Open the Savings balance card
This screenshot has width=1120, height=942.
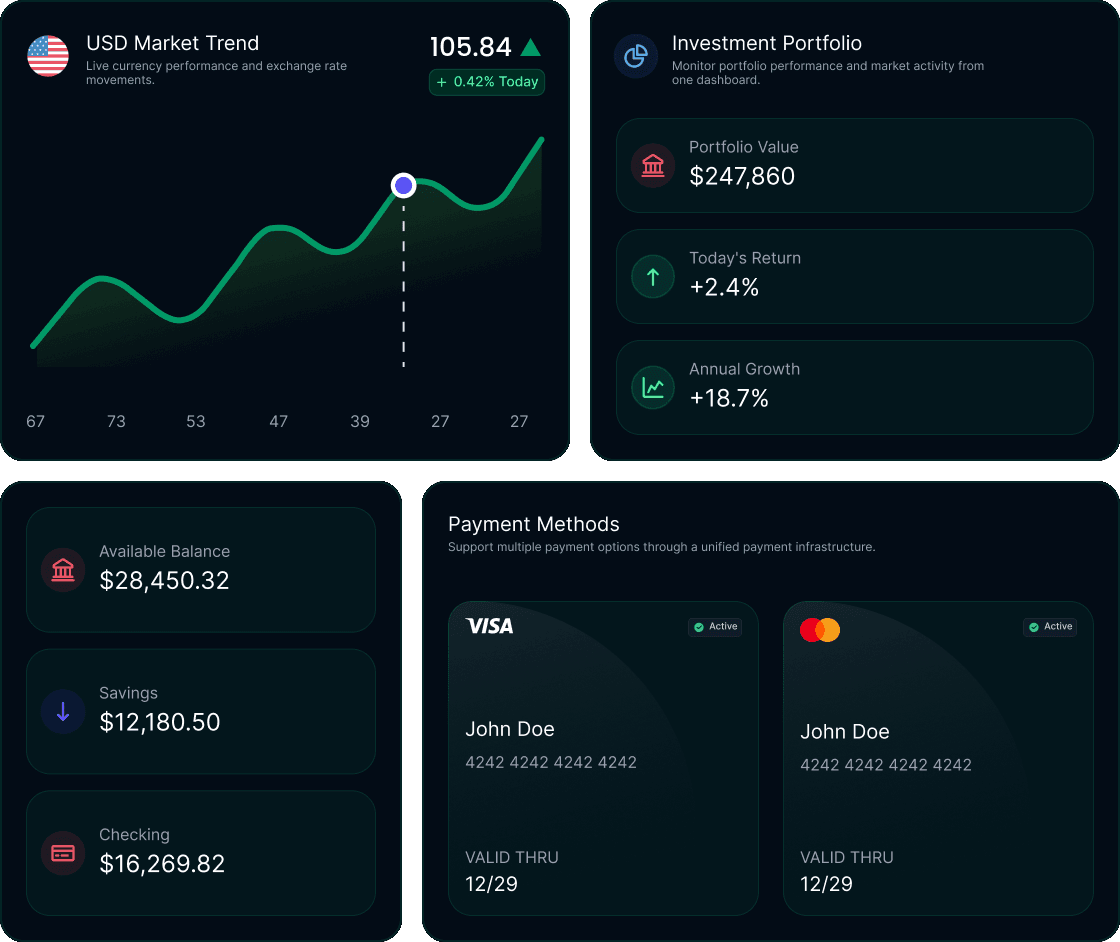[201, 711]
